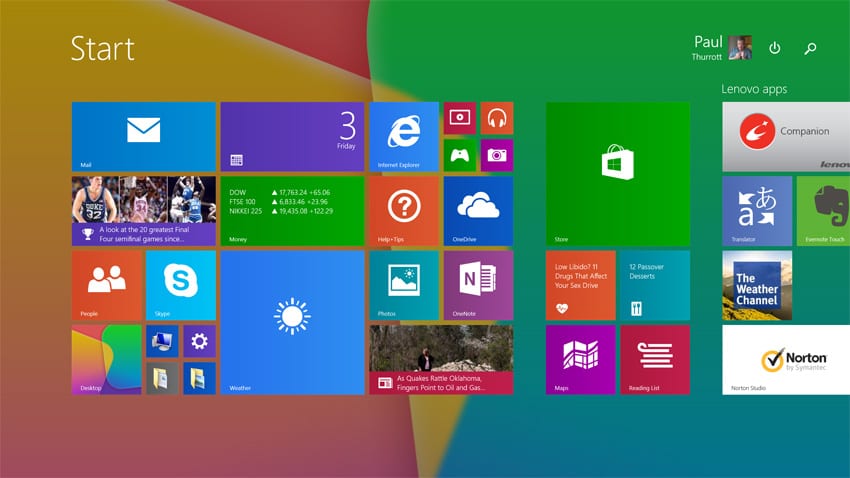Open the Desktop tile
Viewport: 850px width, 478px height.
click(106, 360)
